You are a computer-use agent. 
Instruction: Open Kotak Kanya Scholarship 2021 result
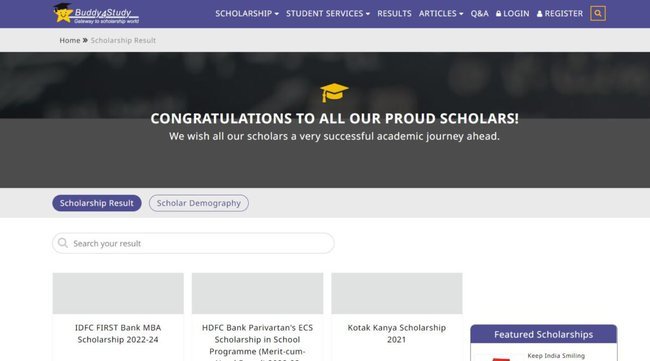click(397, 317)
